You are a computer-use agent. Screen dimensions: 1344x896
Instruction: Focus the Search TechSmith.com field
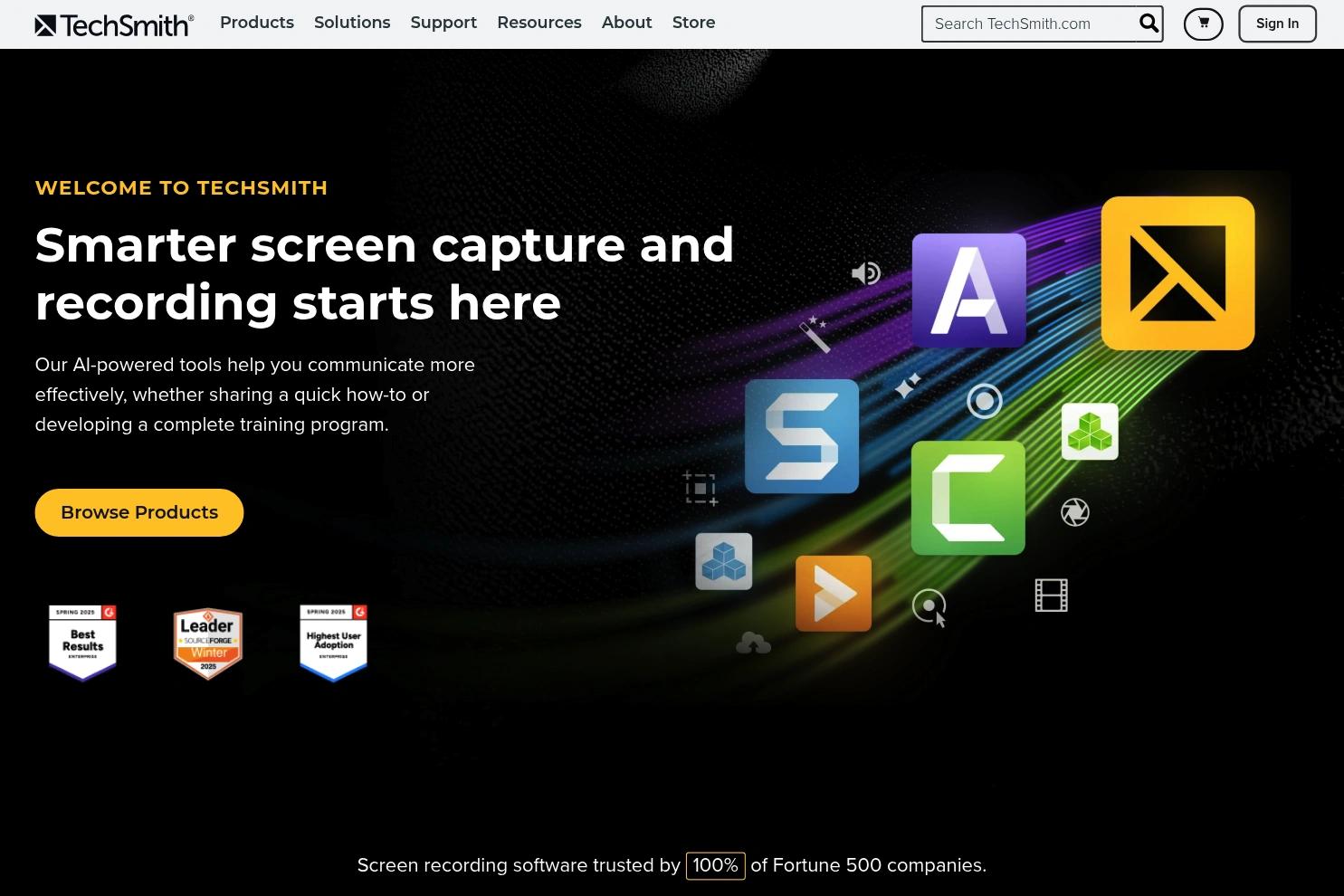coord(1029,24)
